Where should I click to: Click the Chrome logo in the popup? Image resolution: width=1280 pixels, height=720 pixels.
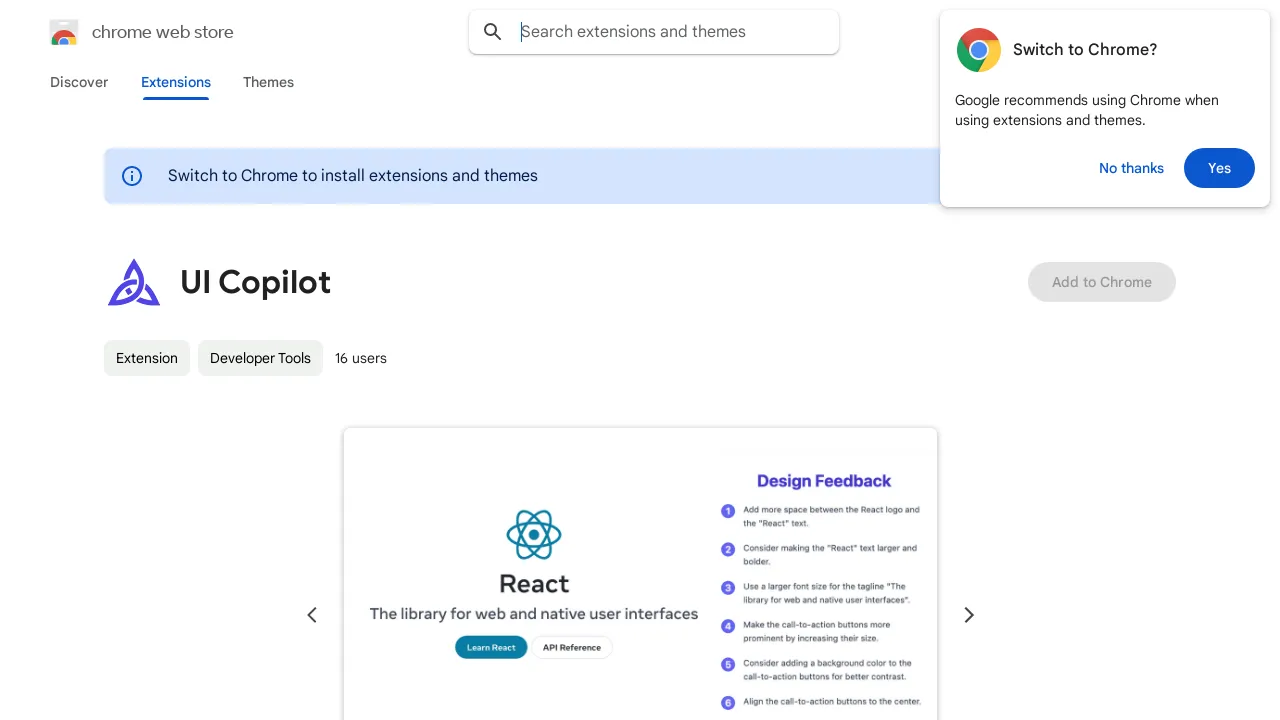(x=978, y=50)
